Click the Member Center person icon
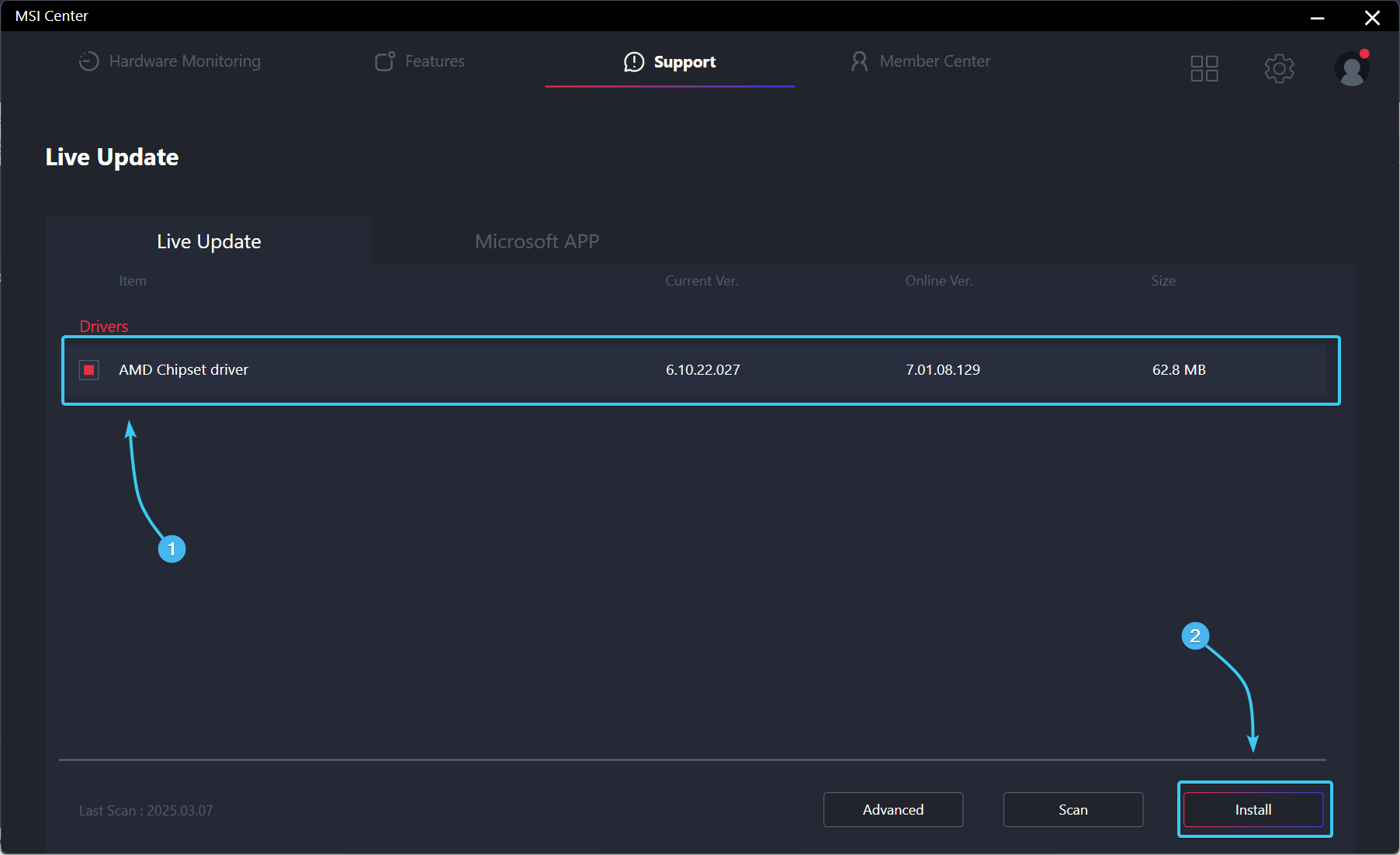The height and width of the screenshot is (855, 1400). tap(859, 61)
